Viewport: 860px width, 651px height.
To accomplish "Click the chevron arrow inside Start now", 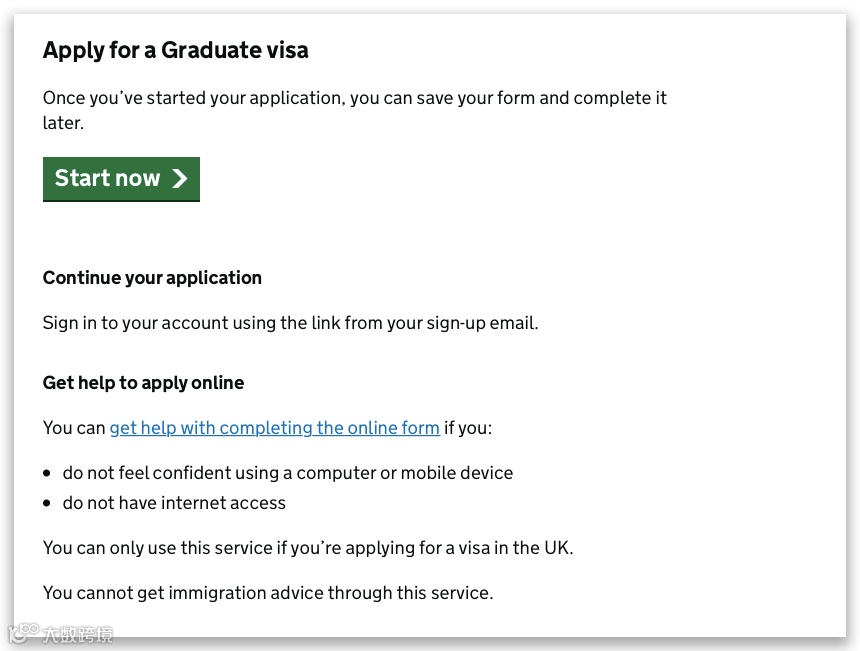I will click(x=180, y=179).
